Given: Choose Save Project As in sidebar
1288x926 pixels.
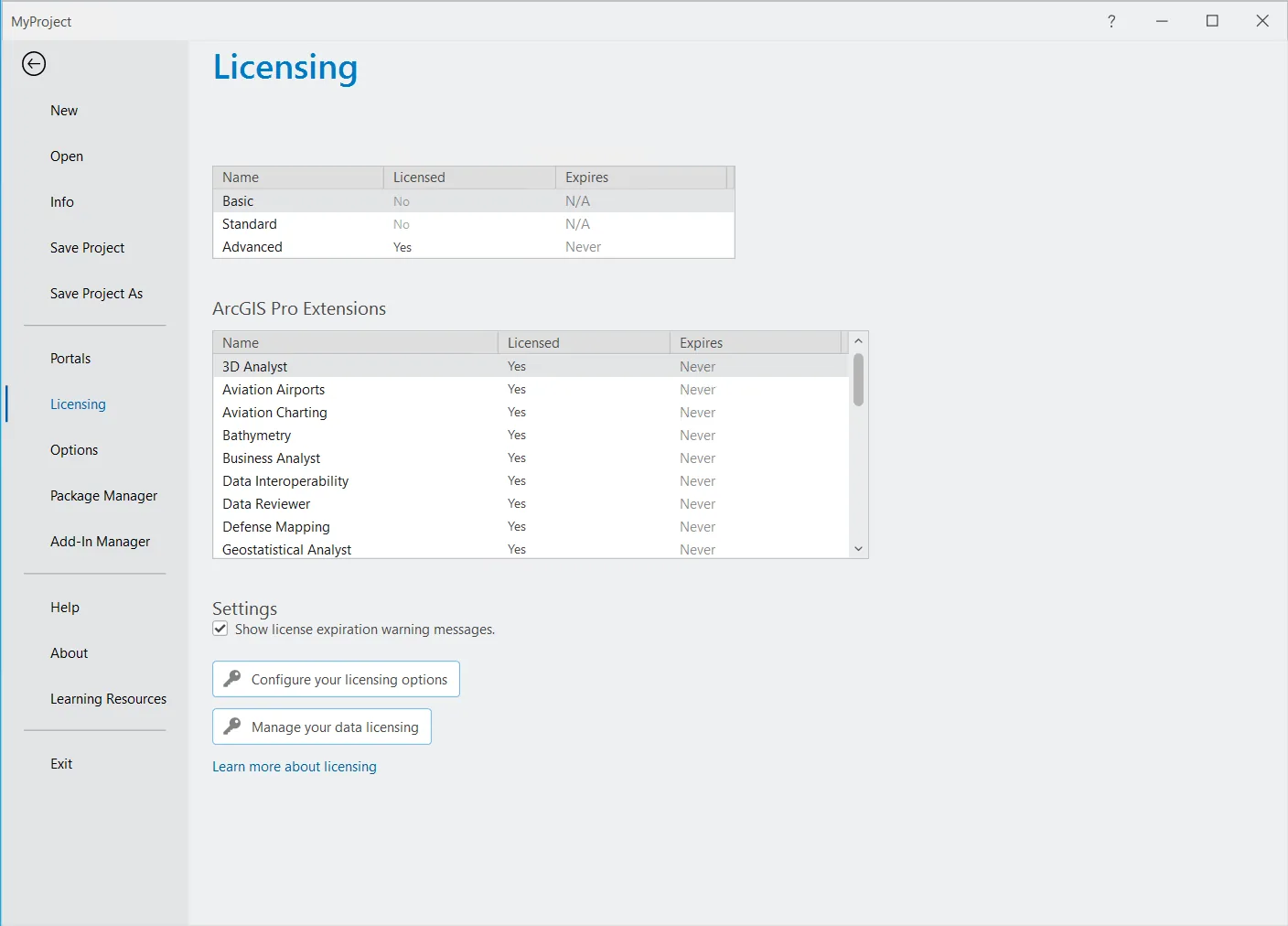Looking at the screenshot, I should point(96,294).
